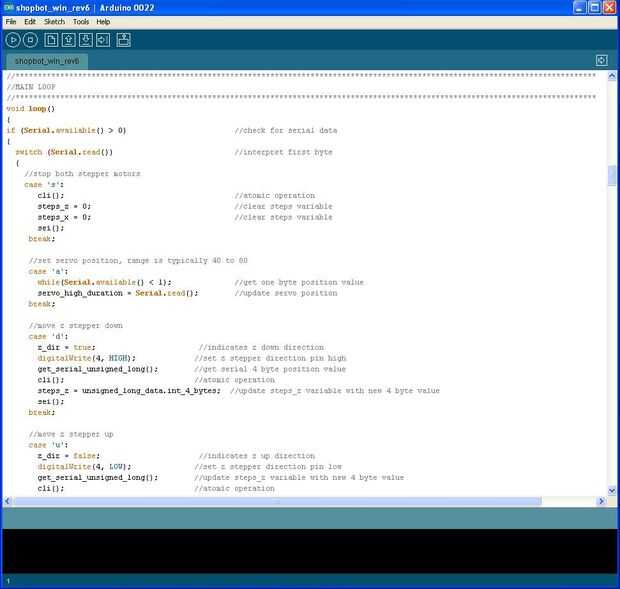
Task: Click the horizontal scrollbar left arrow
Action: tap(8, 501)
